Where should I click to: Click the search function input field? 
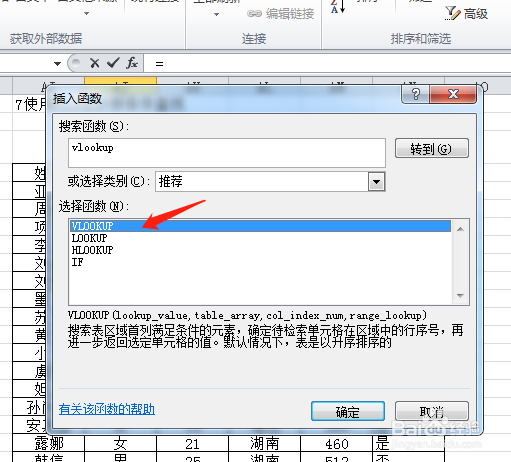click(x=227, y=153)
